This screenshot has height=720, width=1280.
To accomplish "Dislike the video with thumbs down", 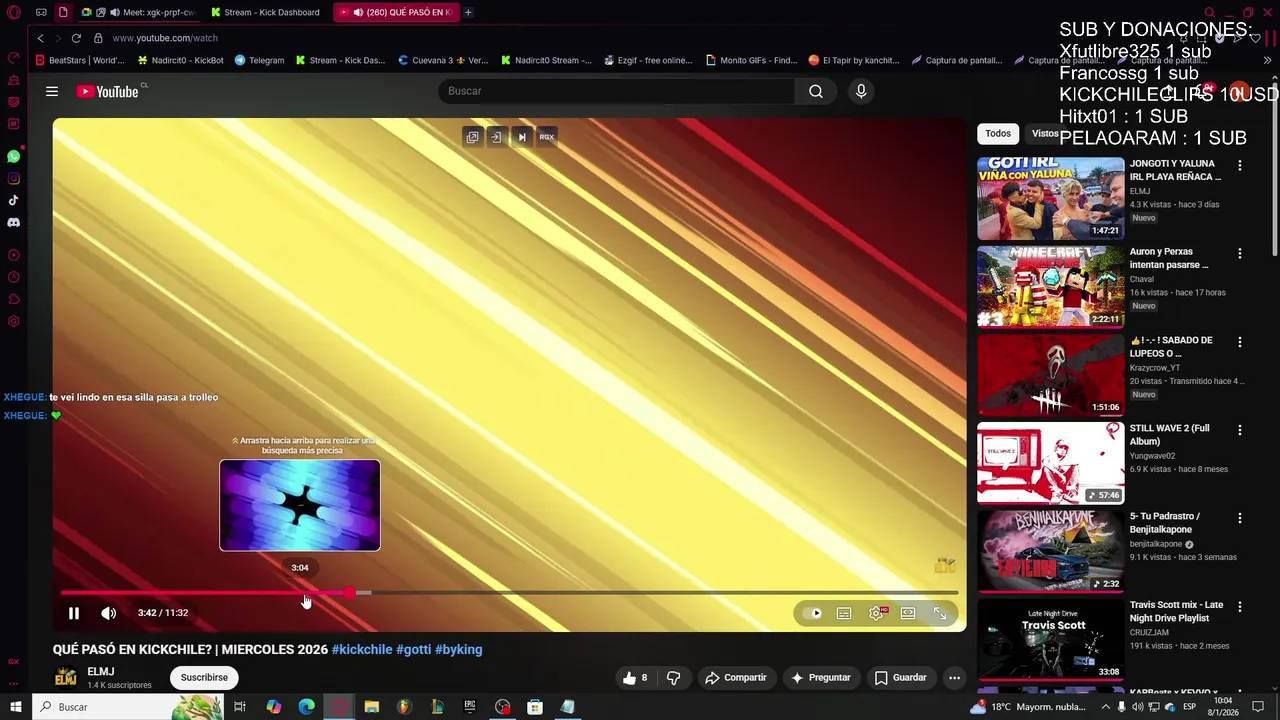I will [673, 677].
